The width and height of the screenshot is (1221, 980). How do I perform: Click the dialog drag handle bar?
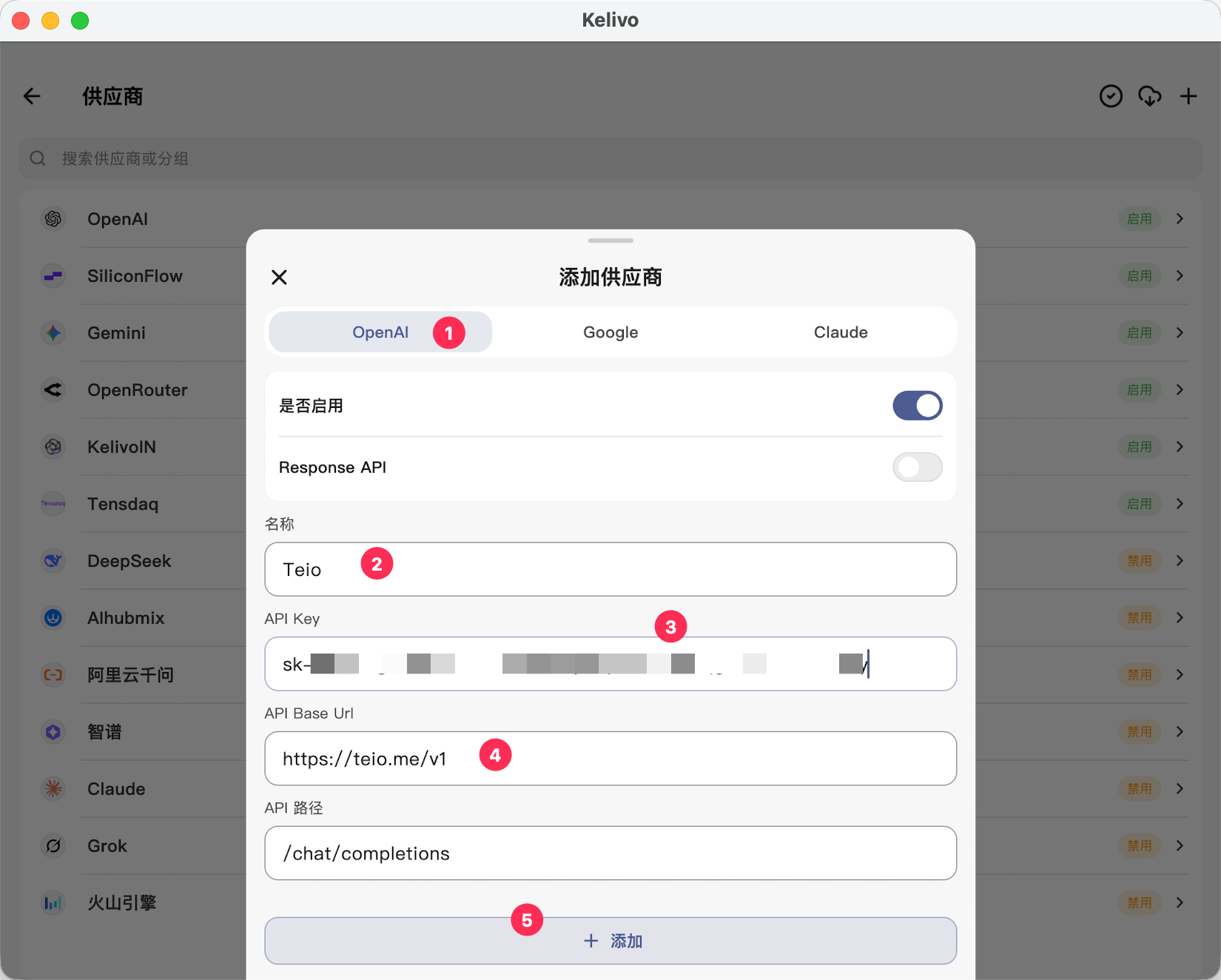tap(610, 241)
